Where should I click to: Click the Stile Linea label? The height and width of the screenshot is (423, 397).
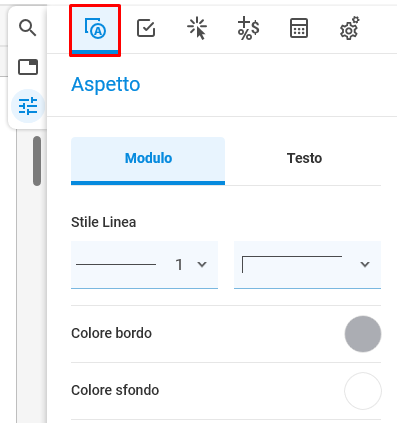[x=104, y=222]
